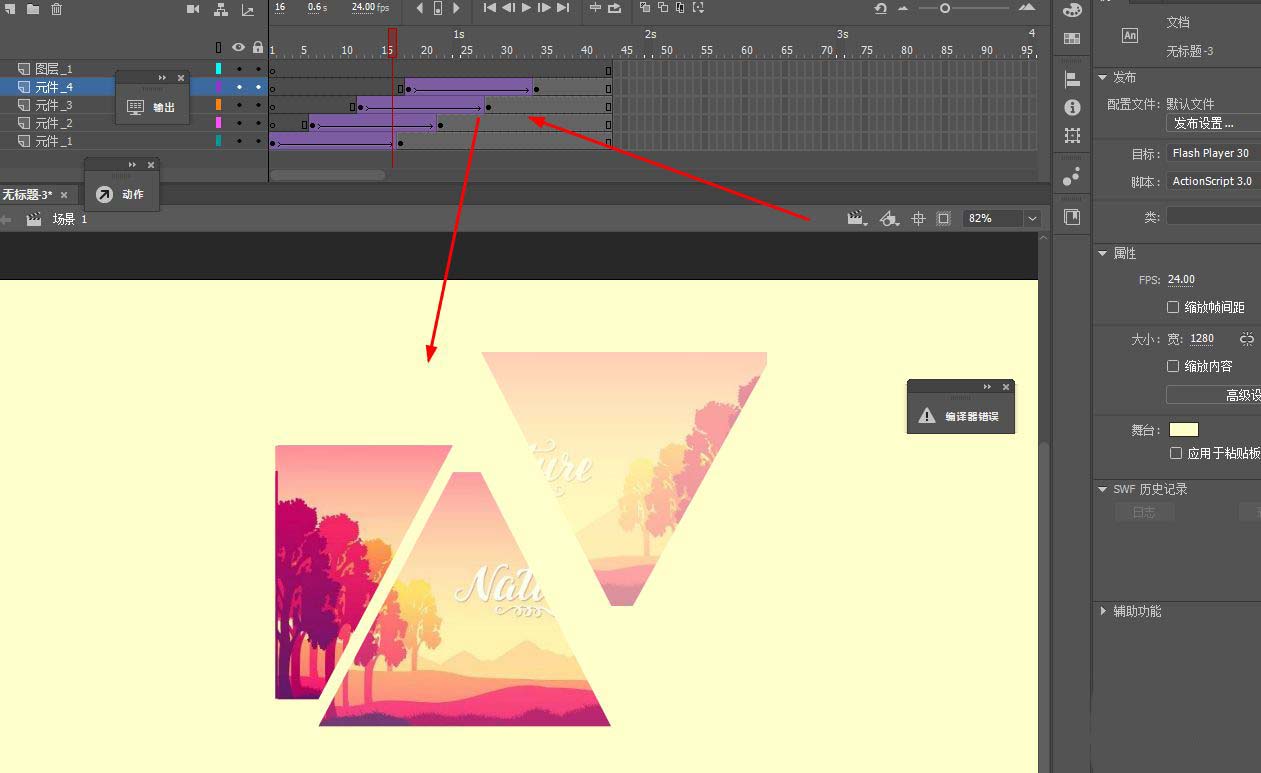Open the 目标 Flash Player 30 dropdown
Screen dimensions: 1261x773
coord(1213,153)
